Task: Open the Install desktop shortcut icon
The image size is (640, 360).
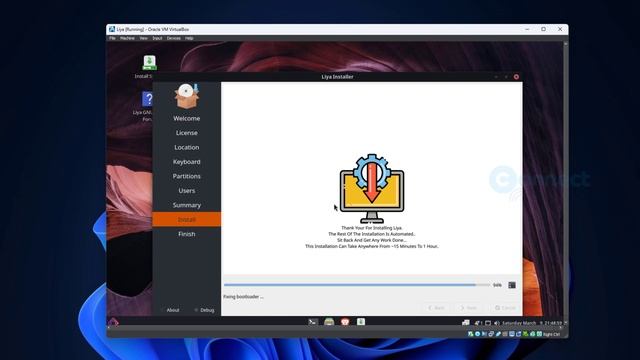Action: tap(149, 63)
